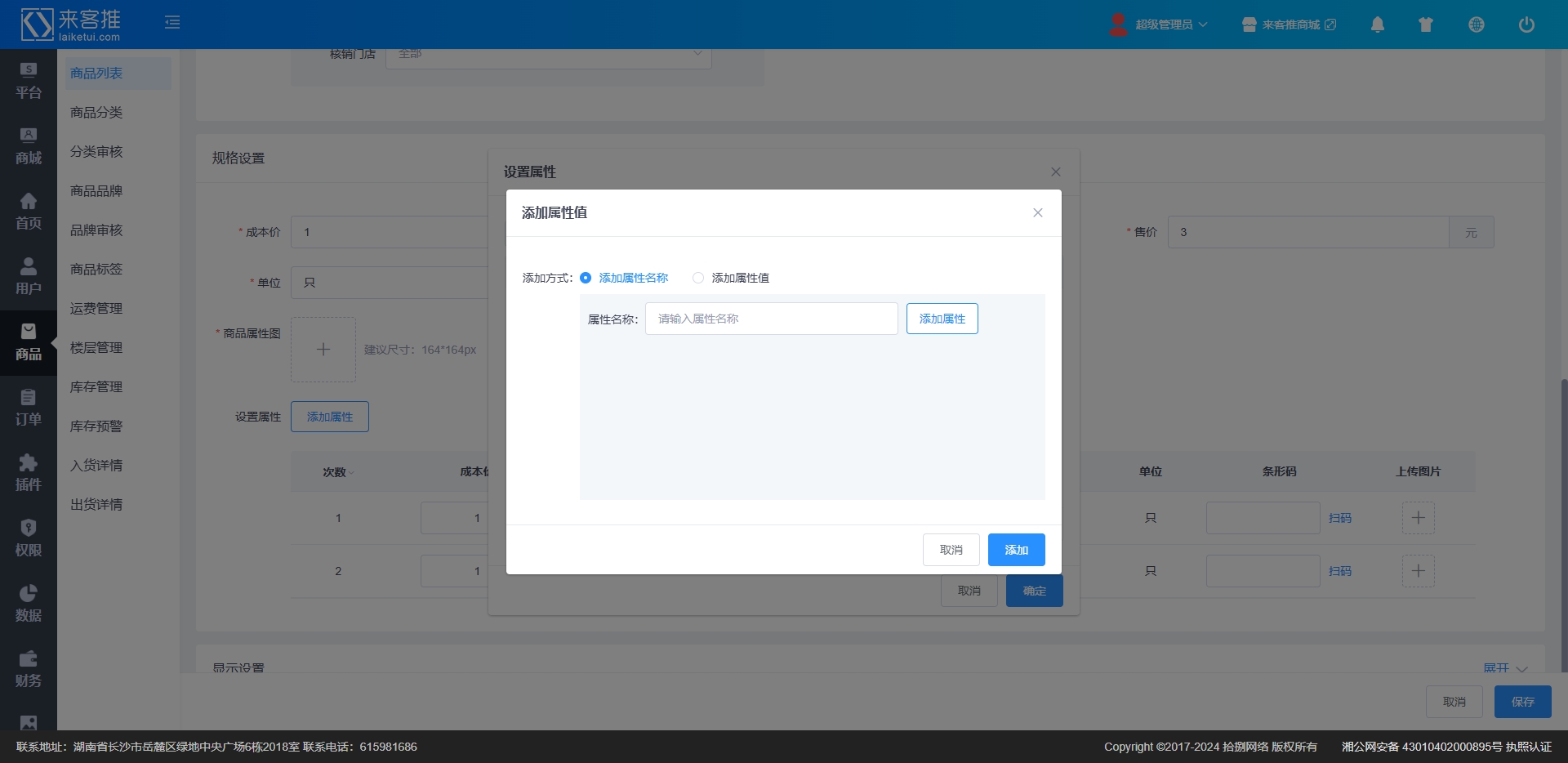The height and width of the screenshot is (763, 1568).
Task: Go to 商品分类 in the submenu
Action: coord(96,113)
